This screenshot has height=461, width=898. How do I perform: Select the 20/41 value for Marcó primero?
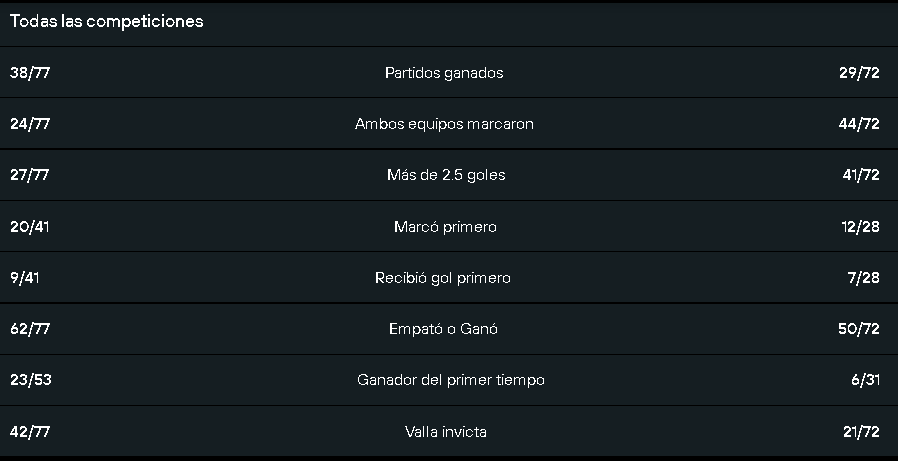(x=29, y=227)
